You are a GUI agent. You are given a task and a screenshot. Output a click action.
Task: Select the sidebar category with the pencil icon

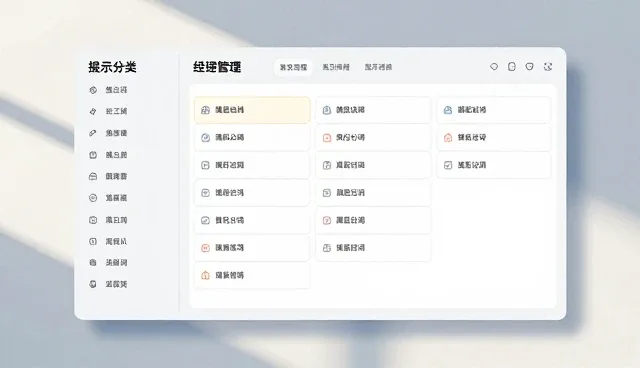[108, 133]
